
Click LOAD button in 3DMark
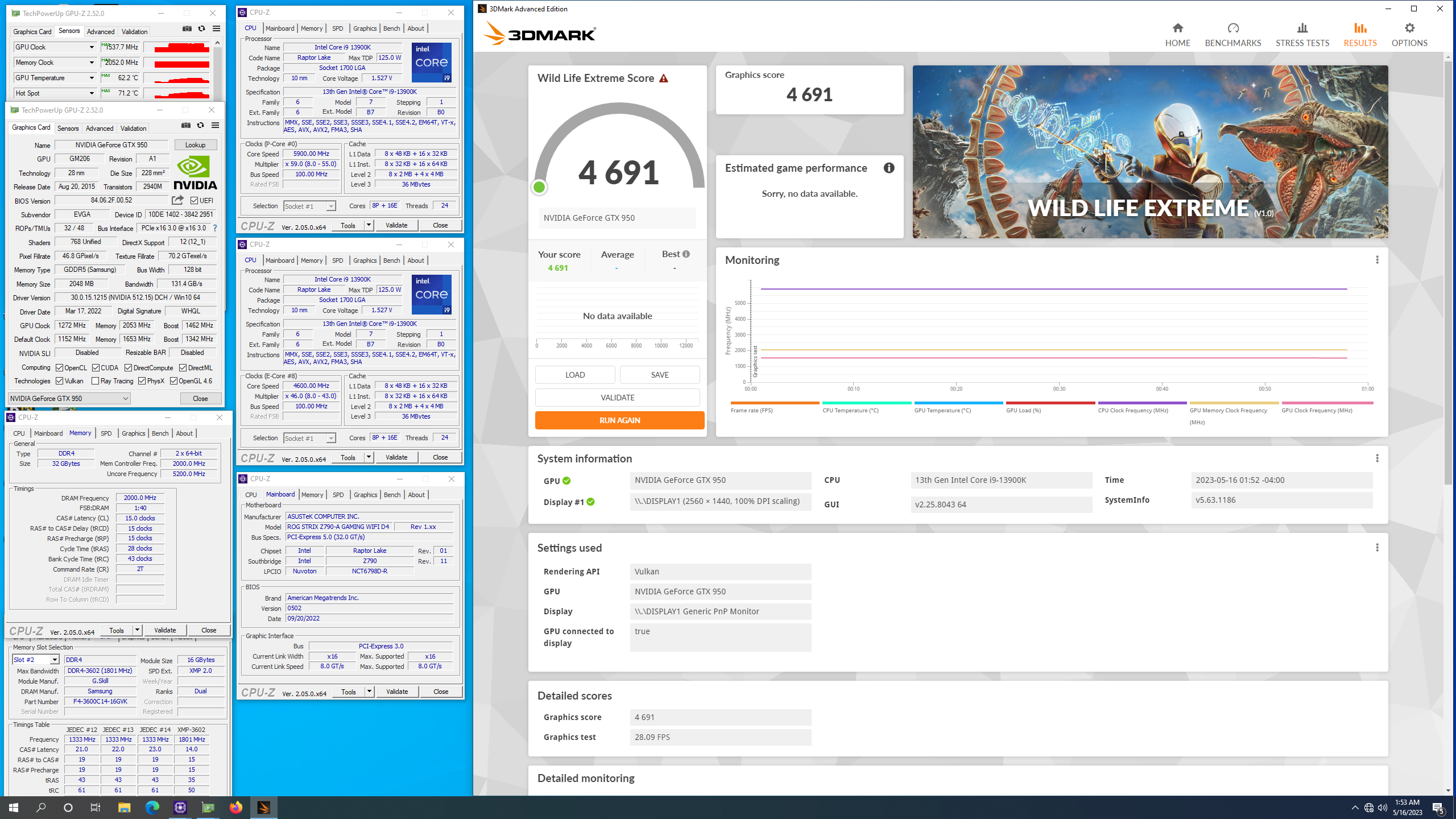575,375
